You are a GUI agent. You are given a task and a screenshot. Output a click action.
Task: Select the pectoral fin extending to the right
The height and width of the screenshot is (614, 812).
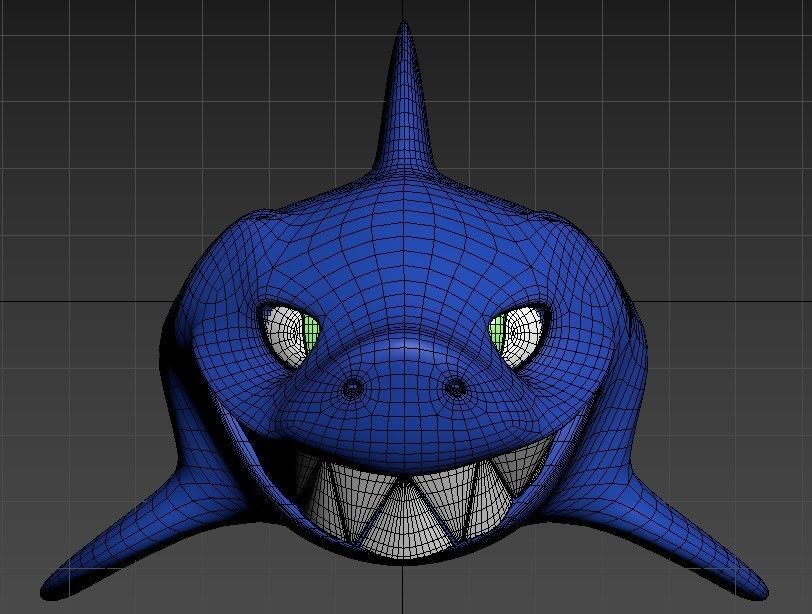[658, 533]
